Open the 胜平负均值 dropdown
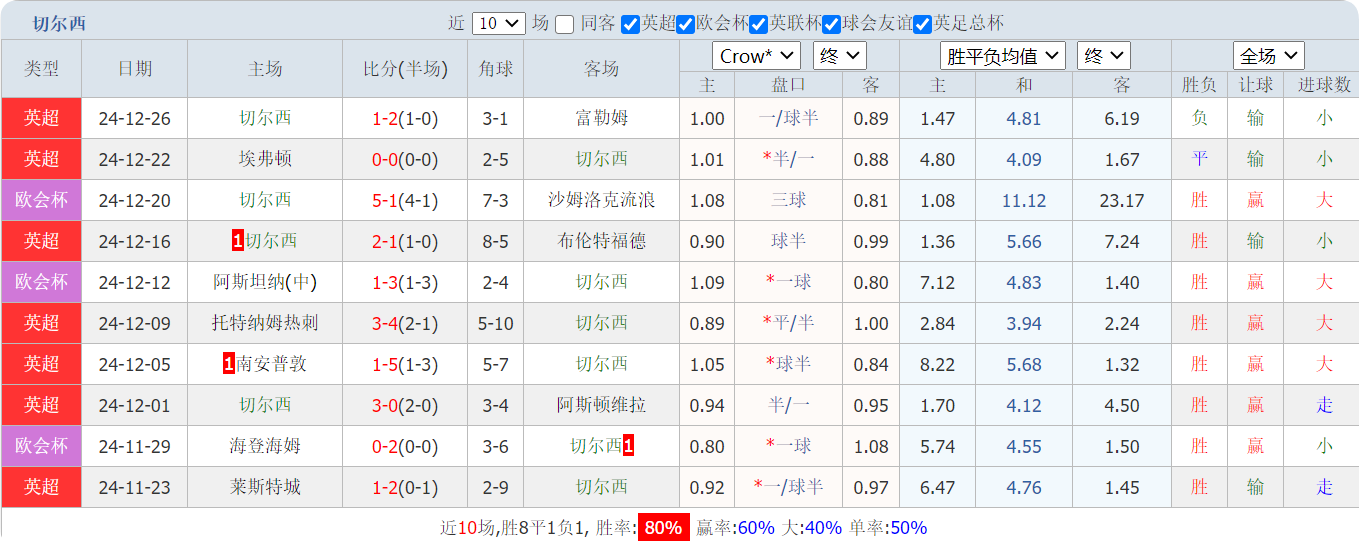The width and height of the screenshot is (1359, 547). point(1003,56)
